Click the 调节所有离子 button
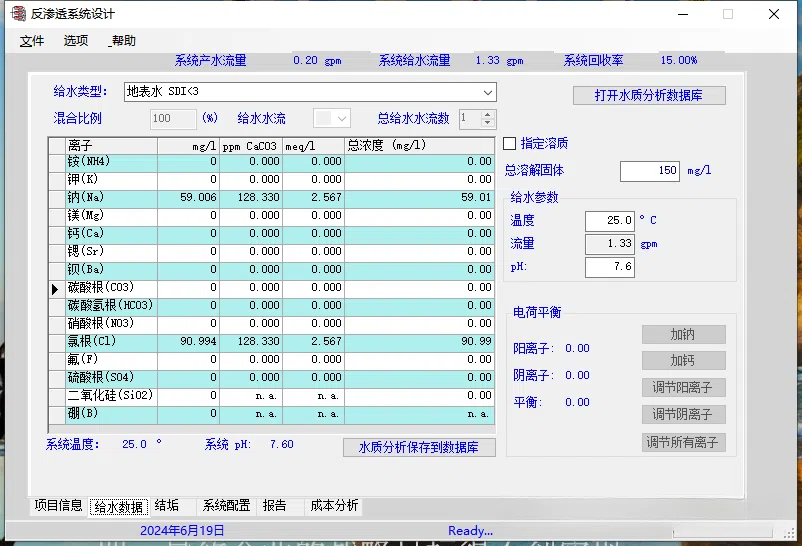The image size is (802, 546). point(683,442)
